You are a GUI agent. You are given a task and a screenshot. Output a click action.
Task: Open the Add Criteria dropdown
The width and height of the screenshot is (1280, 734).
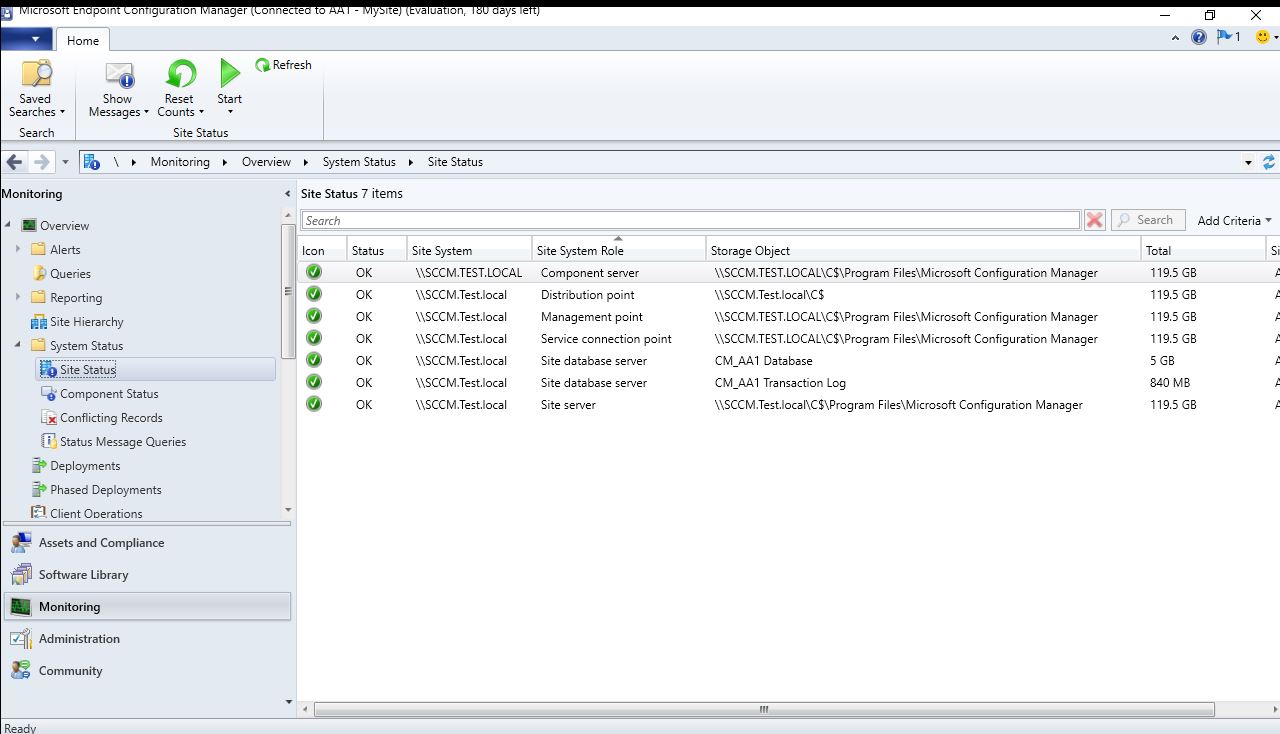coord(1234,219)
